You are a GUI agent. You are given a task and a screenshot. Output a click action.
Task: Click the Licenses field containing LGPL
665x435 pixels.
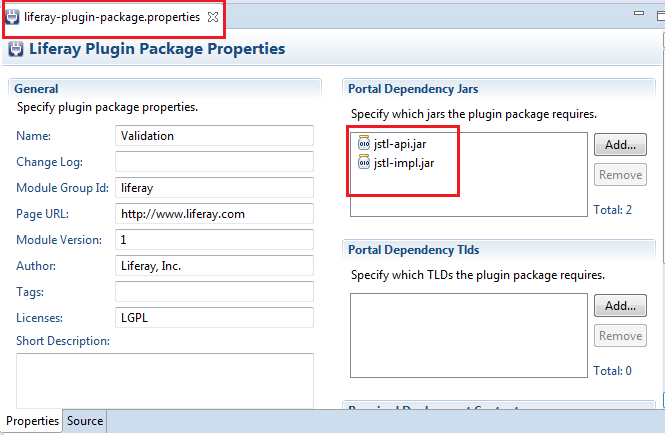(x=214, y=318)
